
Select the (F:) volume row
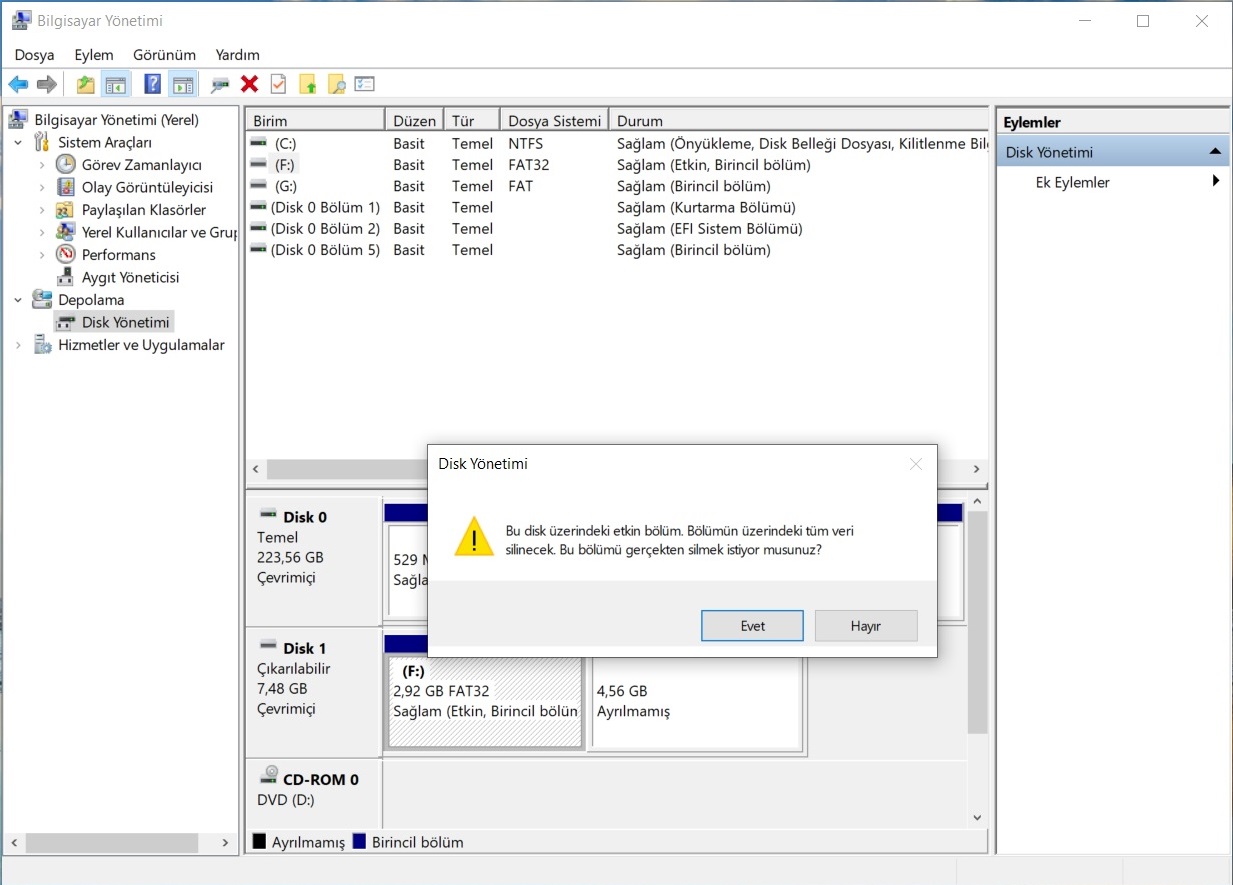click(618, 165)
